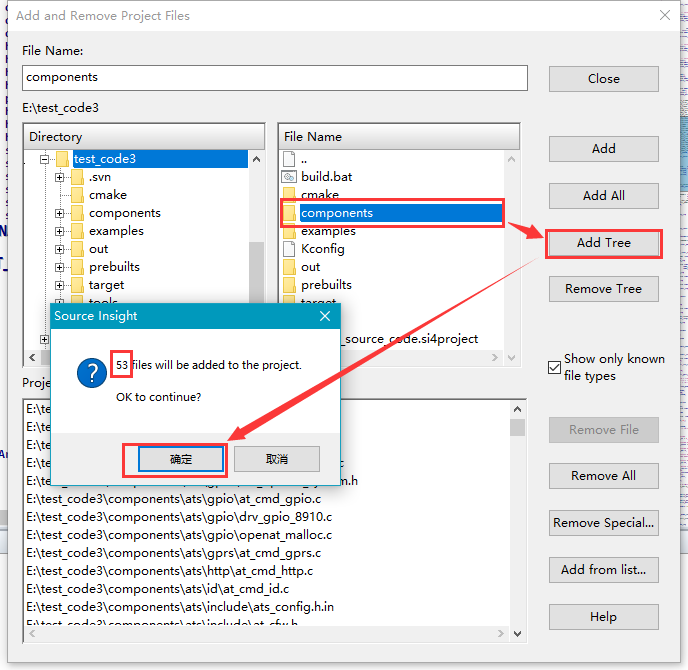
Task: Expand the examples directory node
Action: tap(60, 231)
